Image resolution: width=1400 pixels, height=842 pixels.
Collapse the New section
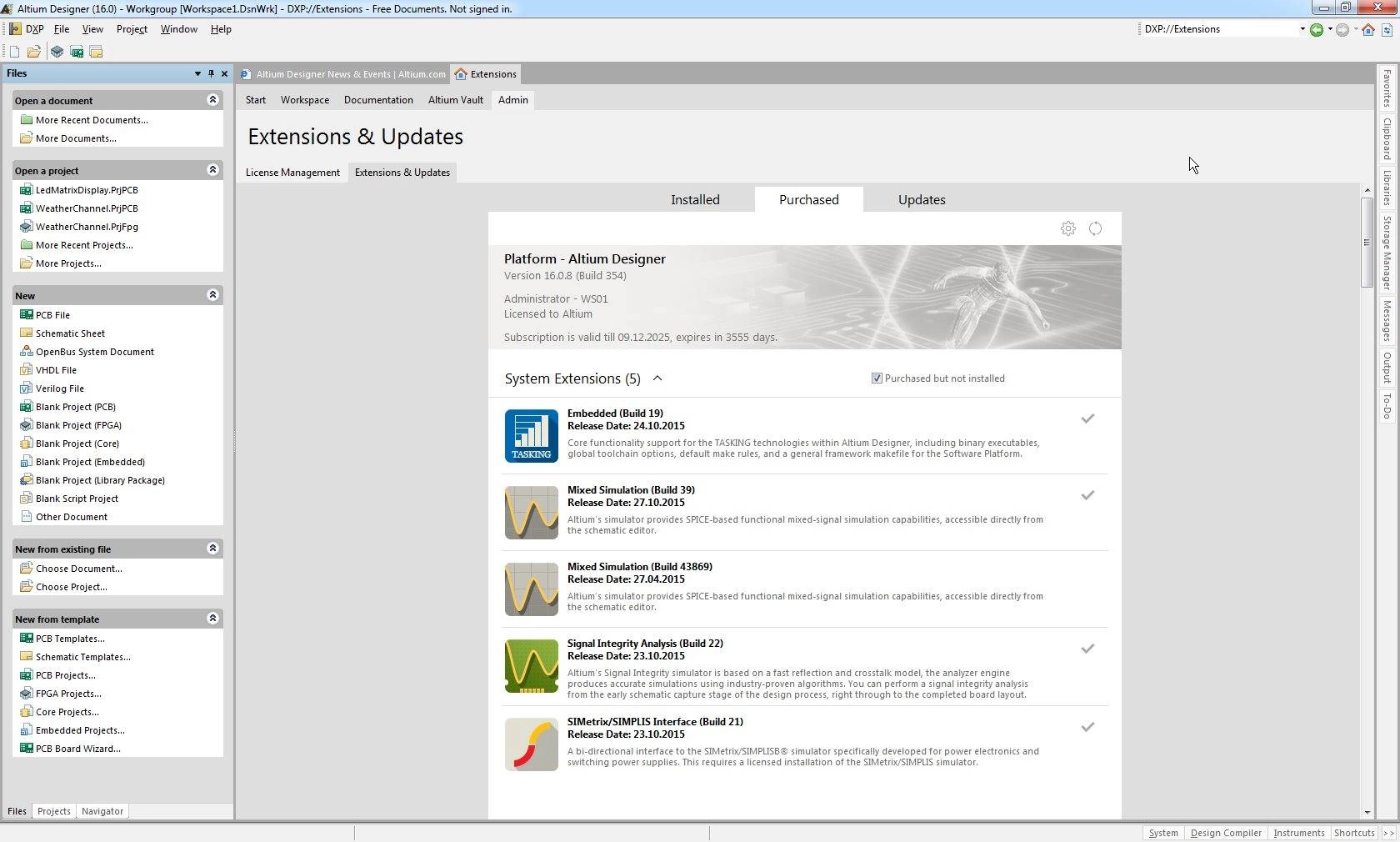click(212, 295)
